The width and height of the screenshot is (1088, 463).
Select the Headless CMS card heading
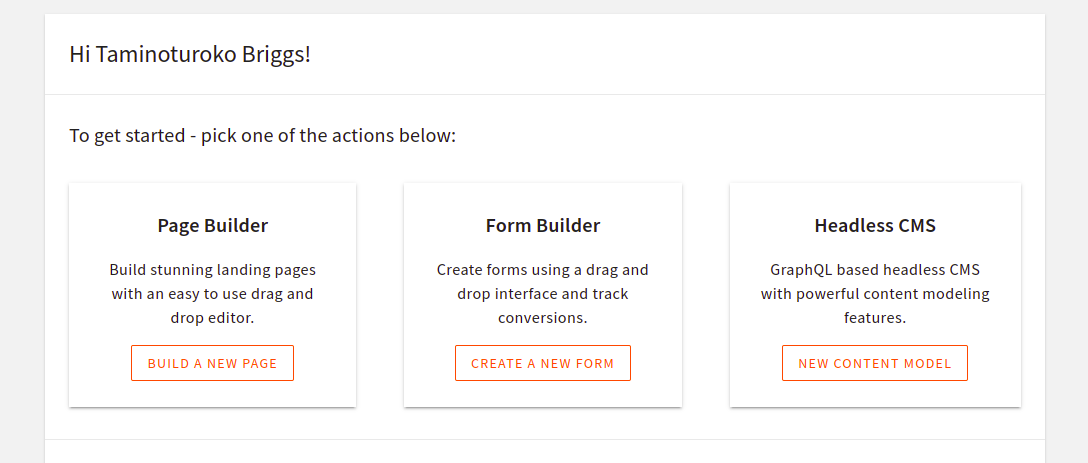click(874, 226)
